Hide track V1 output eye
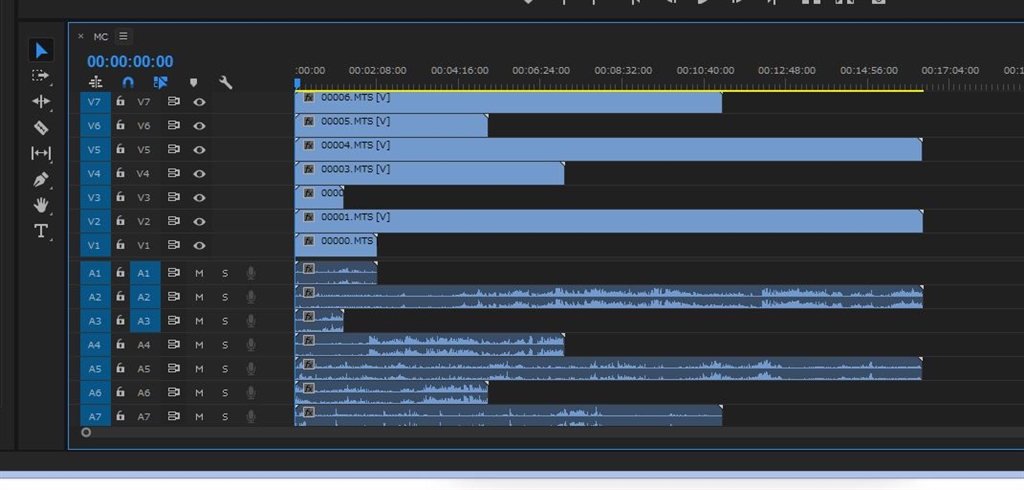 tap(200, 246)
